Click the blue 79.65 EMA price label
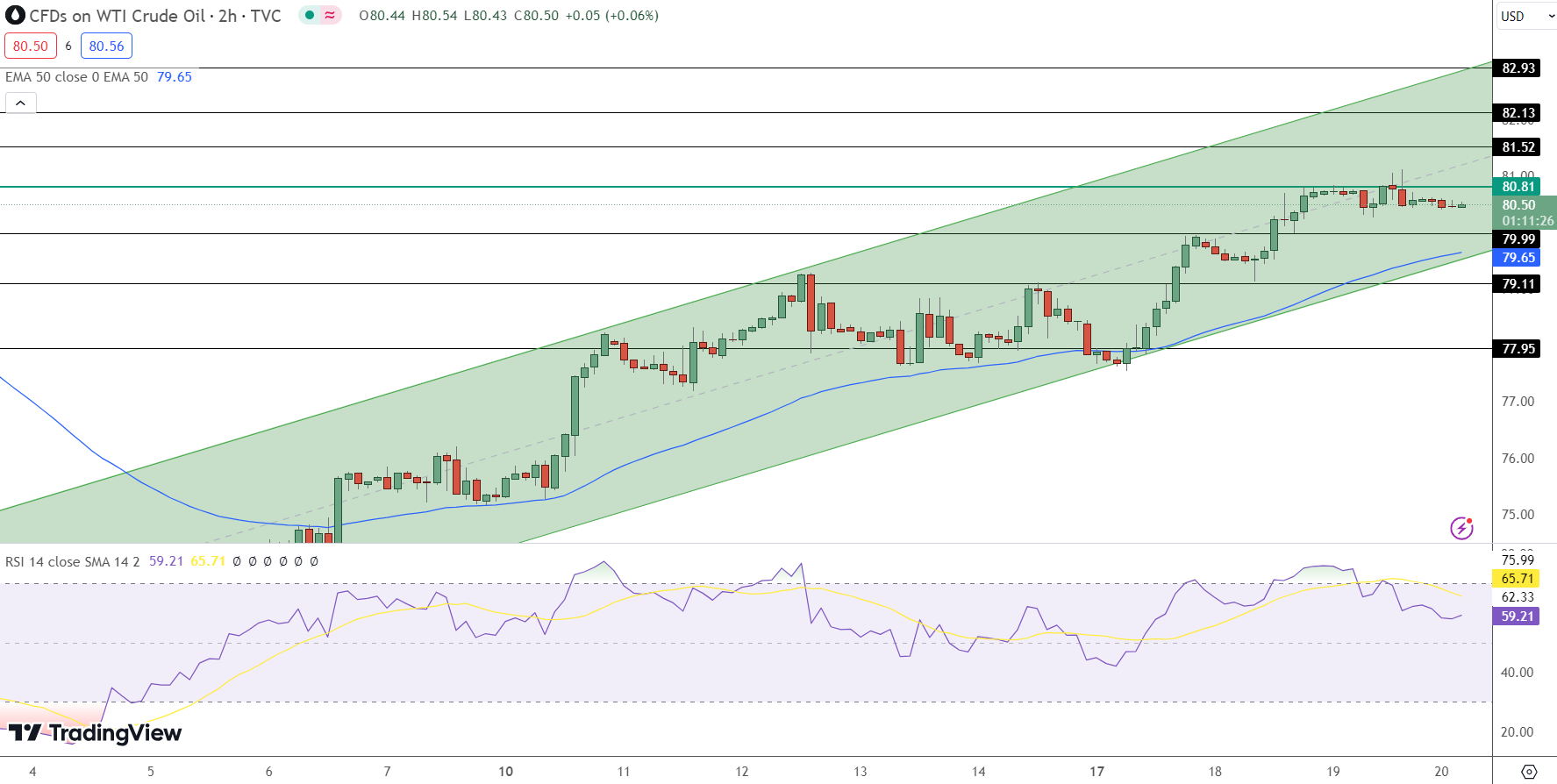Screen dimensions: 1557x784 [1518, 258]
